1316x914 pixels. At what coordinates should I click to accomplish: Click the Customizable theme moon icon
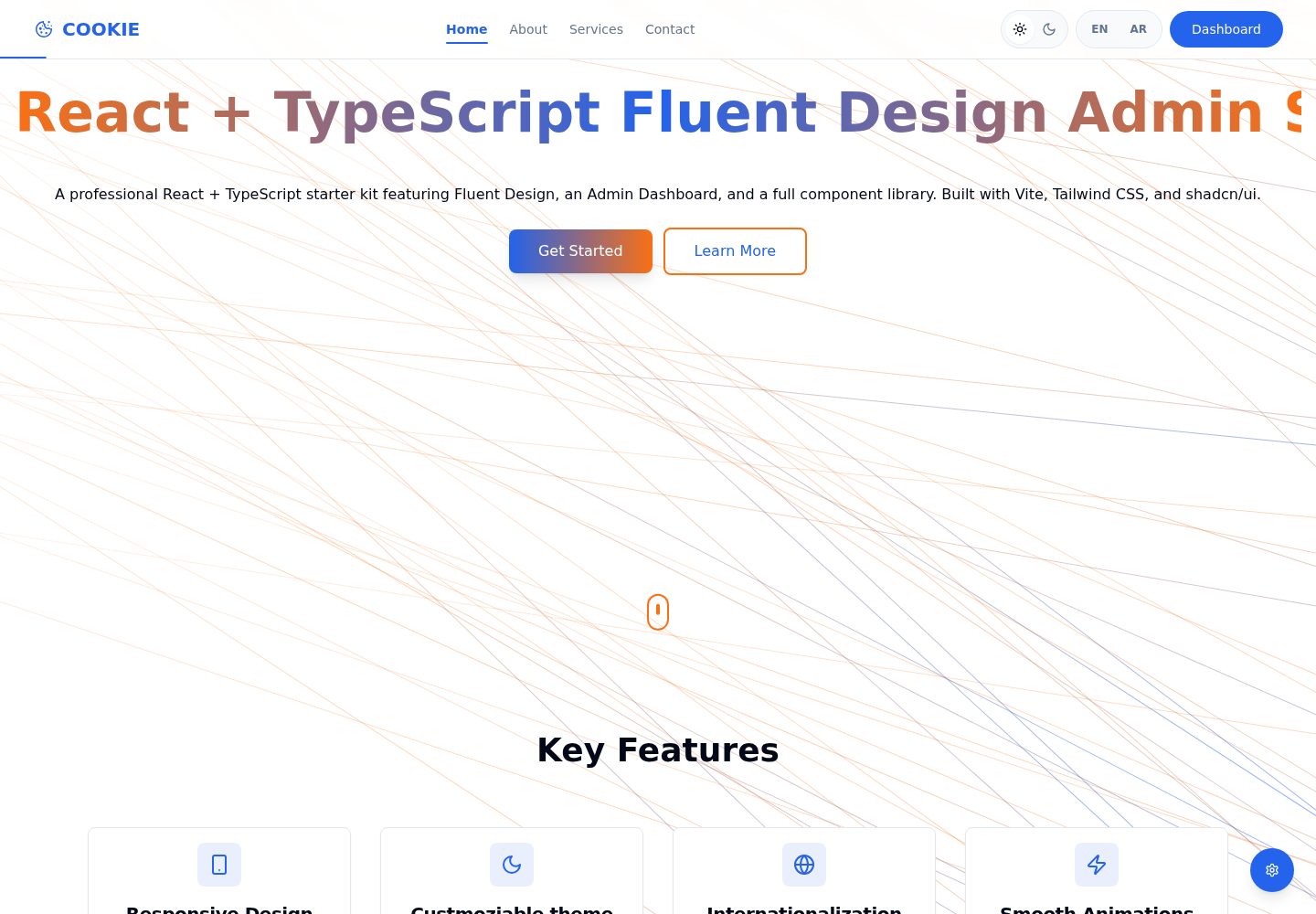coord(512,865)
